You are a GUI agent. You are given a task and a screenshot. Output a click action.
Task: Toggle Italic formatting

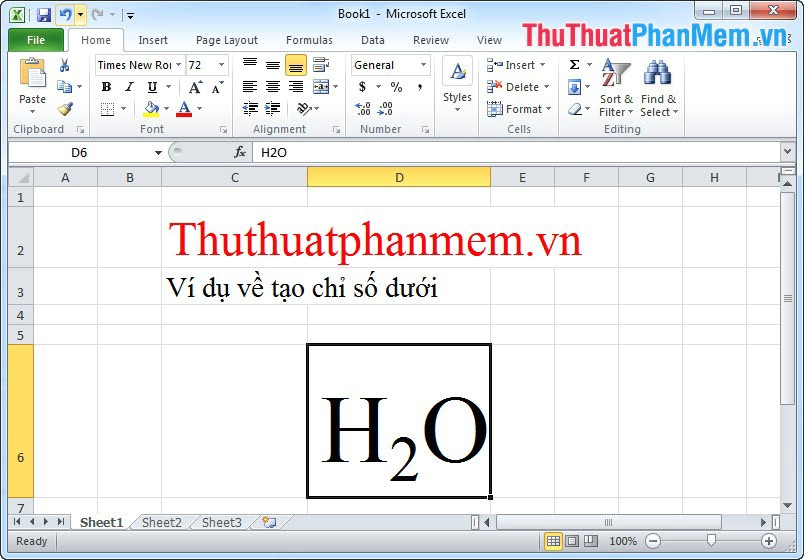tap(129, 87)
